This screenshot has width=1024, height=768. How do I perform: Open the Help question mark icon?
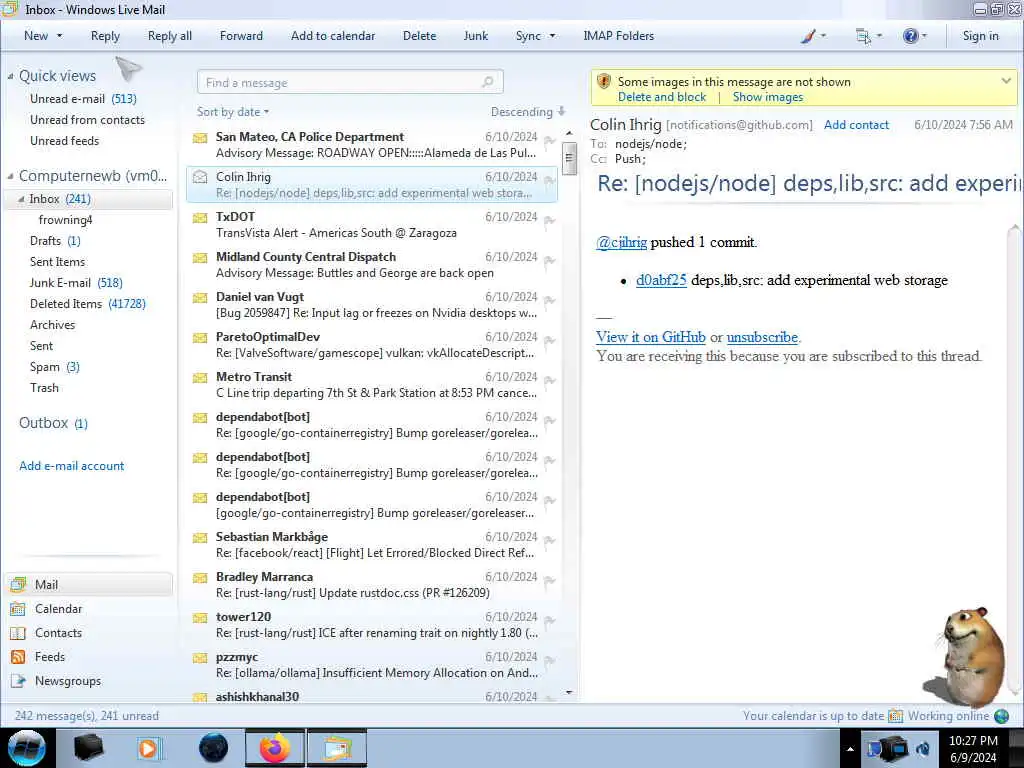tap(910, 36)
